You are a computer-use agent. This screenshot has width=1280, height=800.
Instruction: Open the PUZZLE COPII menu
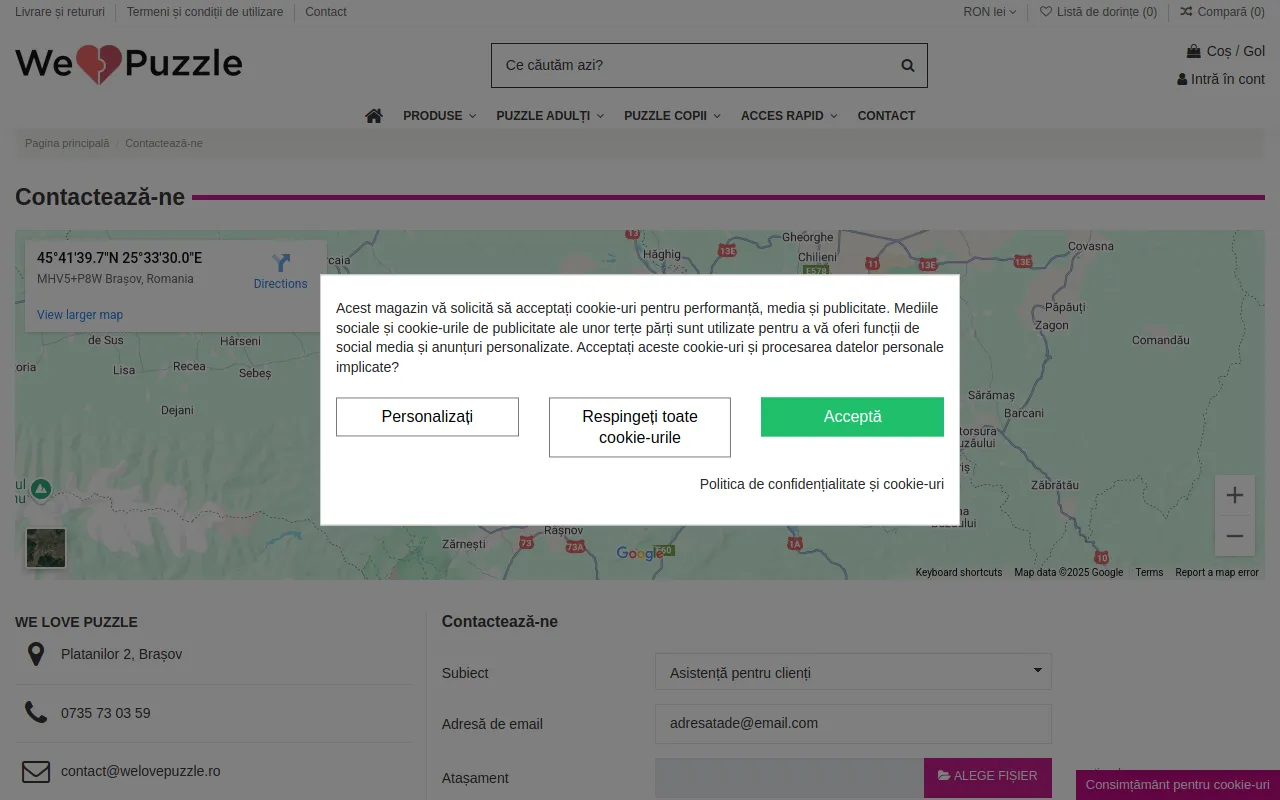[672, 116]
